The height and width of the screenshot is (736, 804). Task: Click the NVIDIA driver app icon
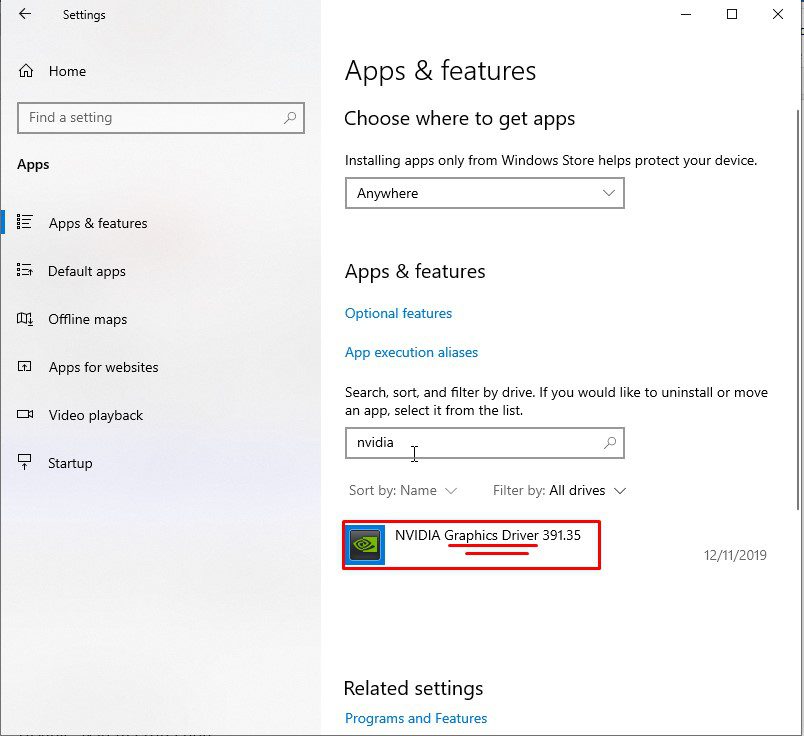pyautogui.click(x=365, y=544)
